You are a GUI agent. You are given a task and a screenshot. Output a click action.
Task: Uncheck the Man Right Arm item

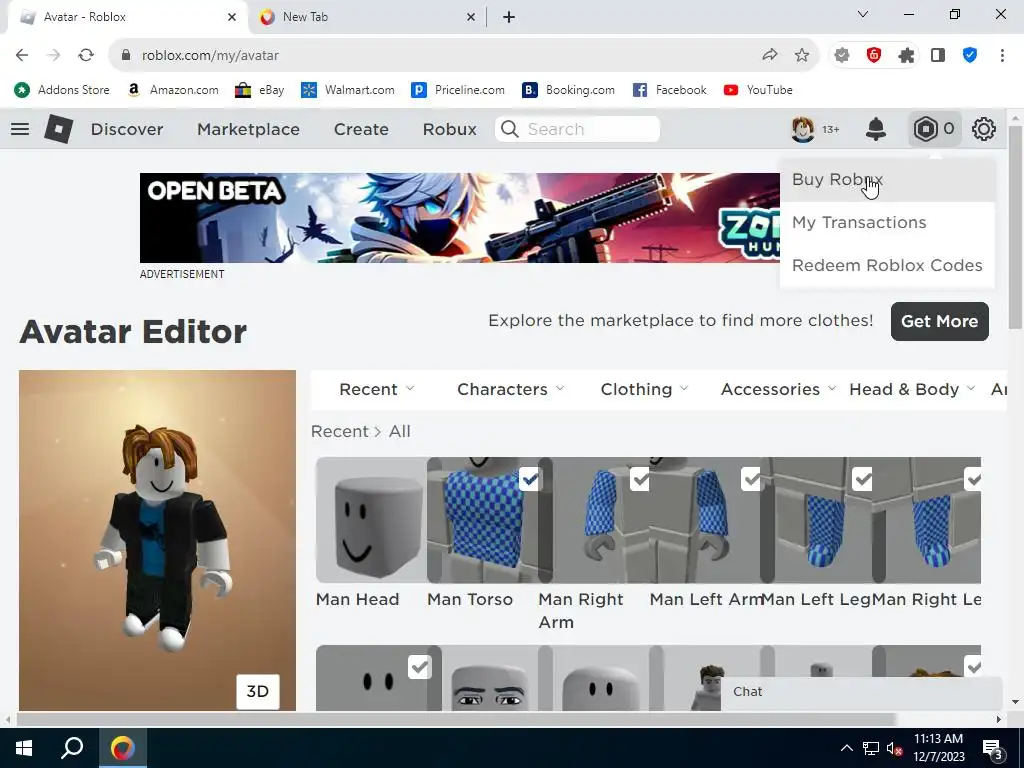coord(640,479)
